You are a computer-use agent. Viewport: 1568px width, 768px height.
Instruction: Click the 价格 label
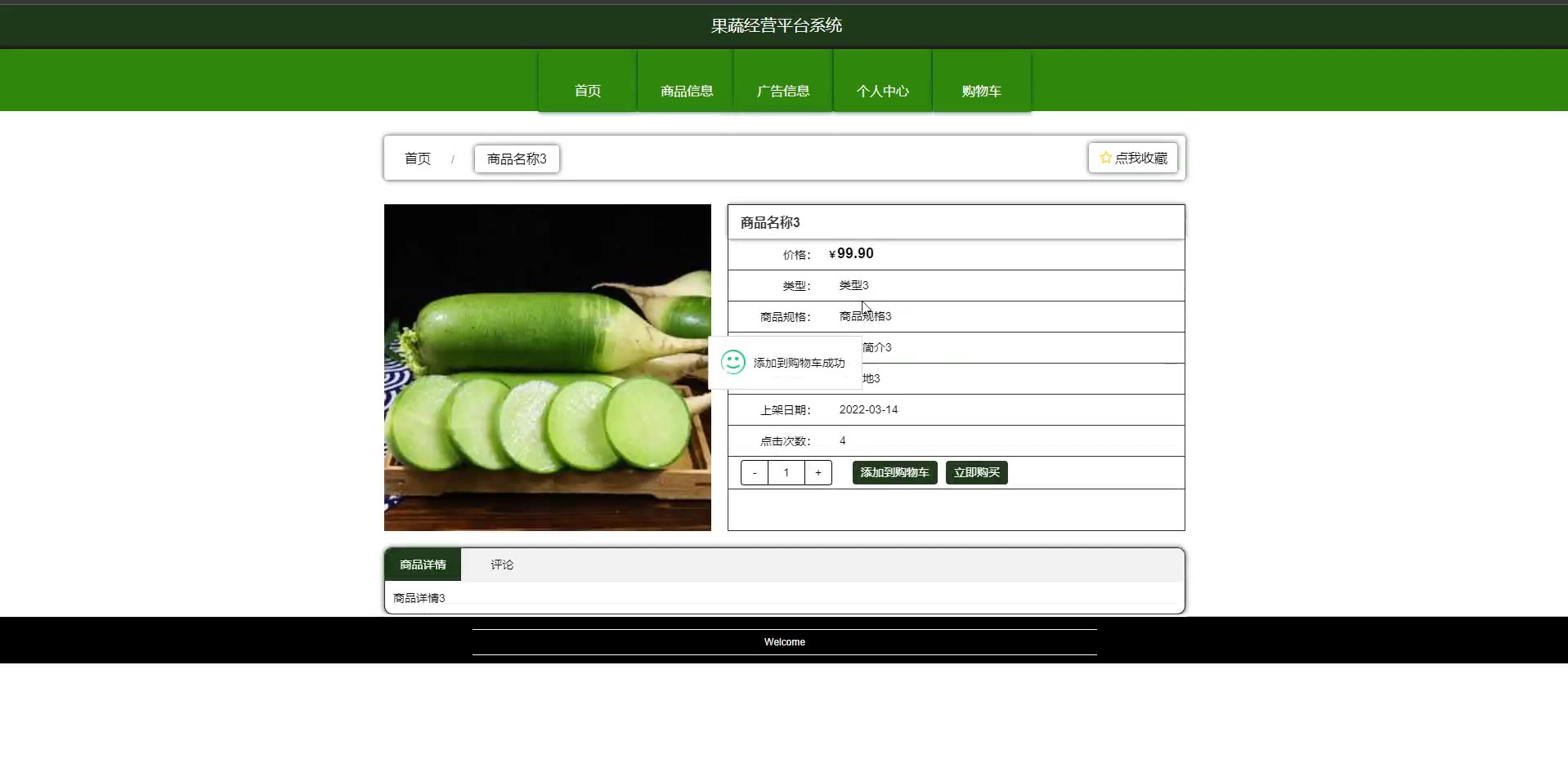tap(796, 255)
